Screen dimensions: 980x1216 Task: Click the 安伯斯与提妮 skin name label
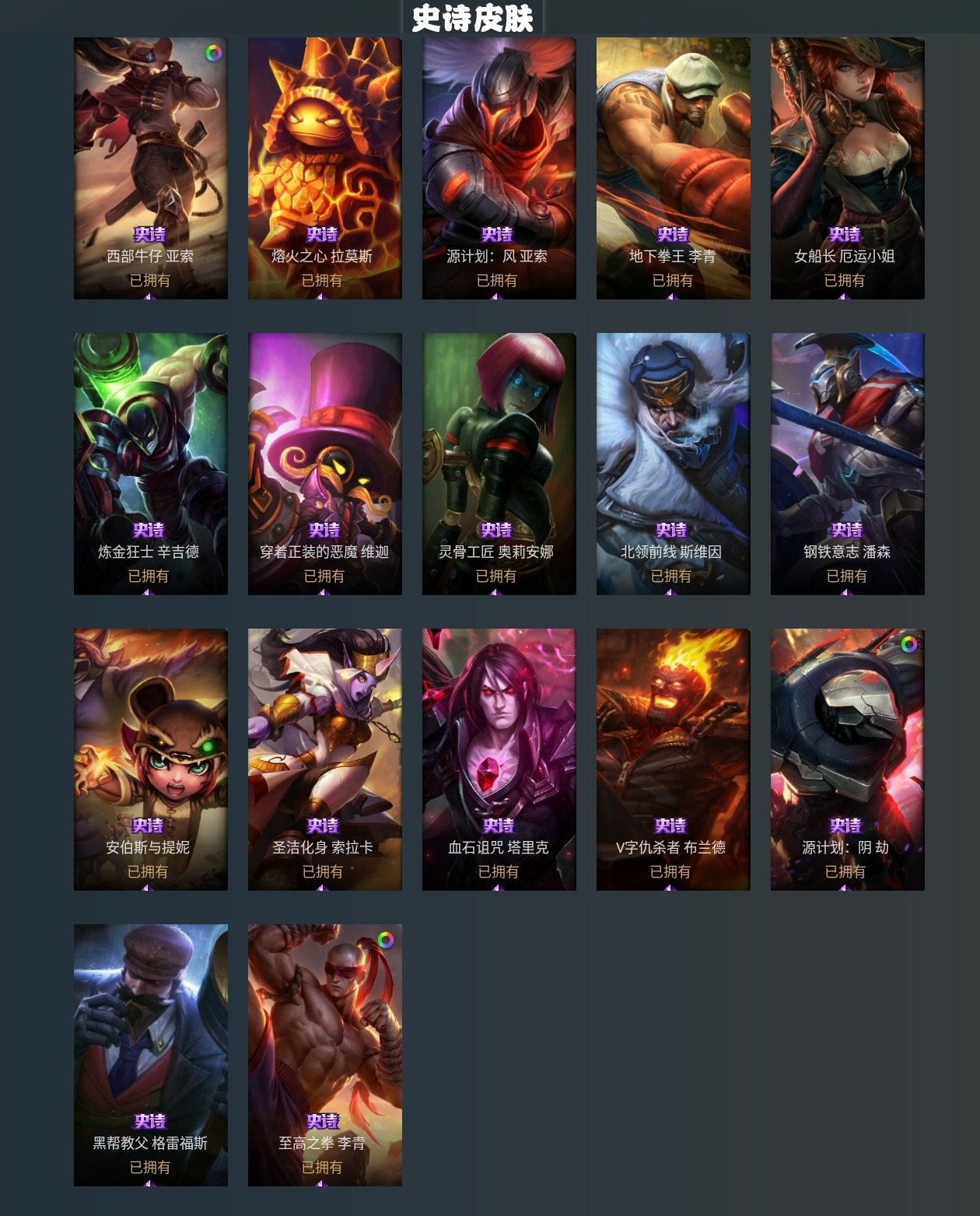[148, 847]
